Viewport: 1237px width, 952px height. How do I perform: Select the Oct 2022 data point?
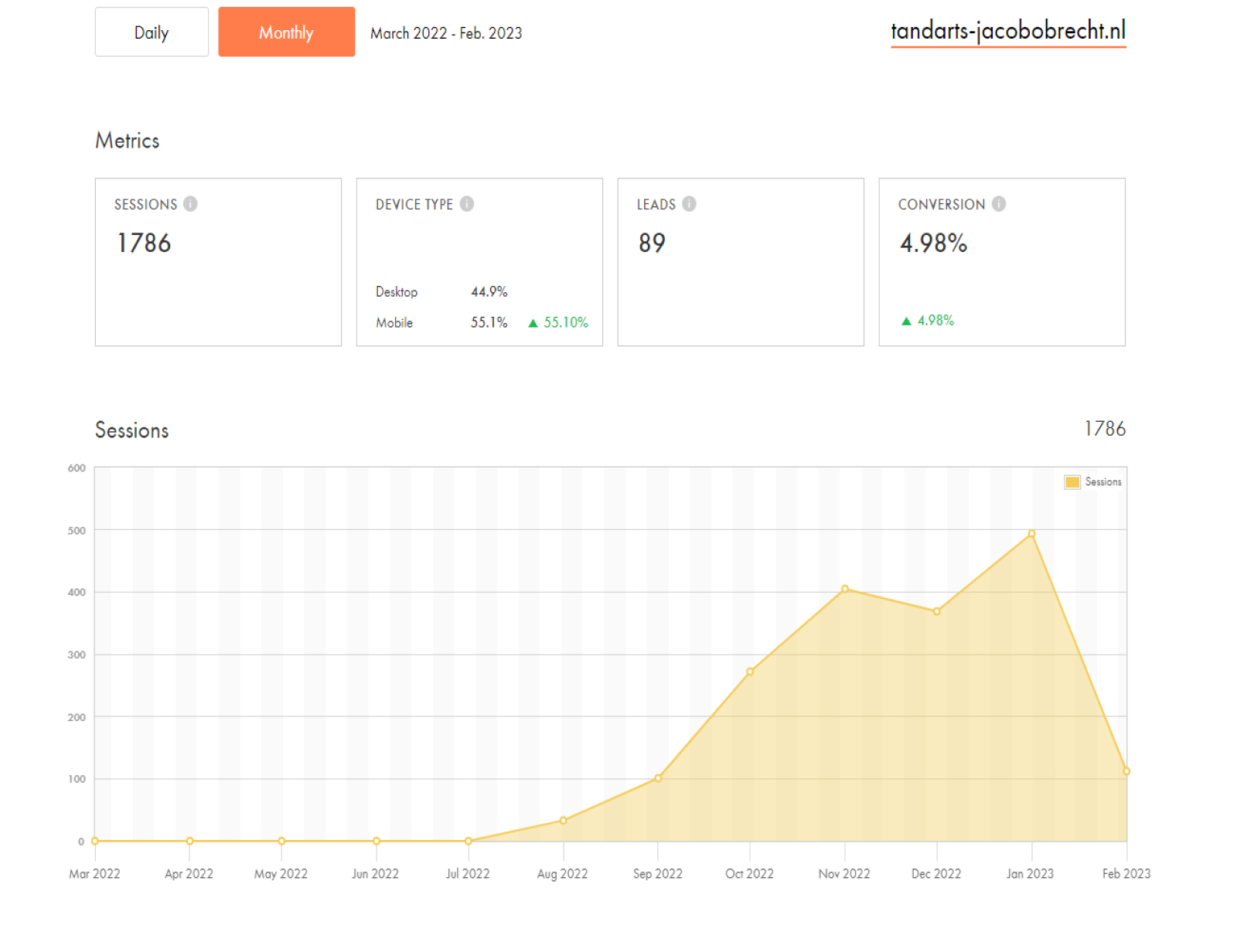(x=750, y=671)
